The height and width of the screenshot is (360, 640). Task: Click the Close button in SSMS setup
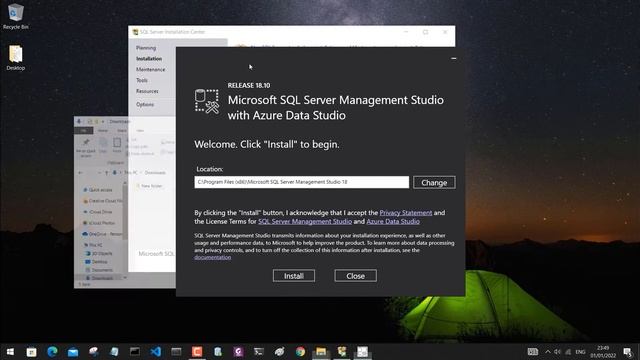pyautogui.click(x=355, y=276)
